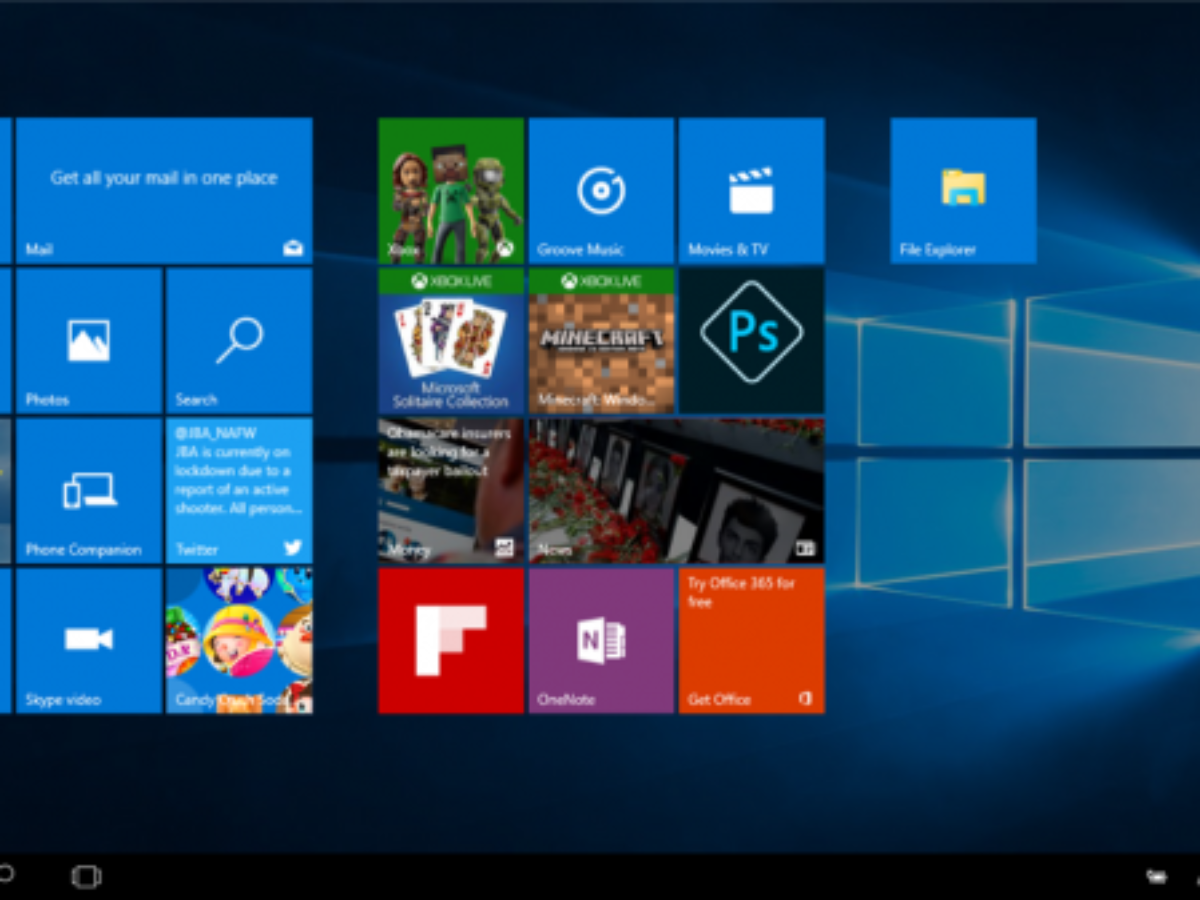Open Photoshop Express Ps tile

(752, 341)
